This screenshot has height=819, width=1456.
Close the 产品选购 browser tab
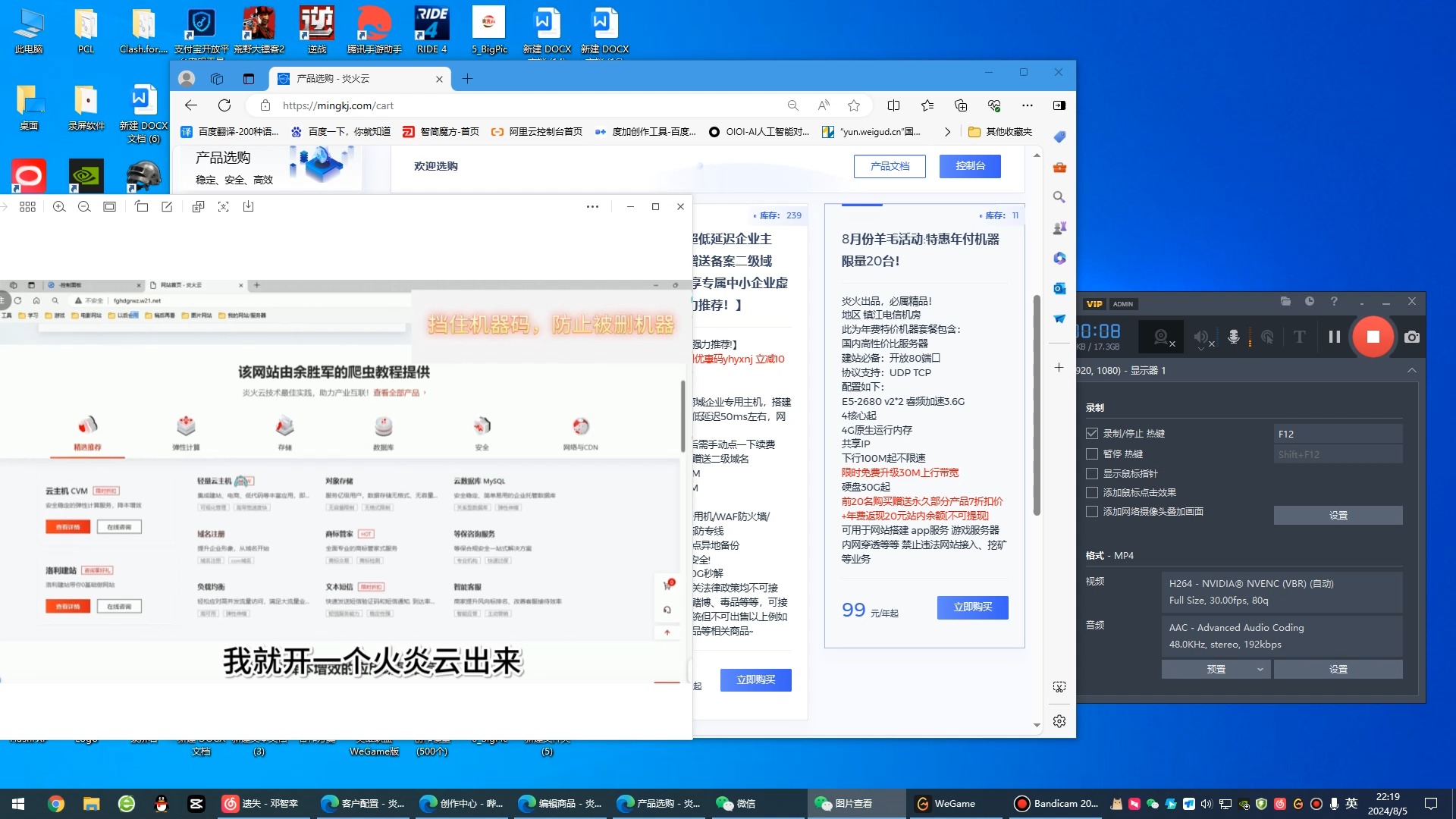[x=439, y=79]
